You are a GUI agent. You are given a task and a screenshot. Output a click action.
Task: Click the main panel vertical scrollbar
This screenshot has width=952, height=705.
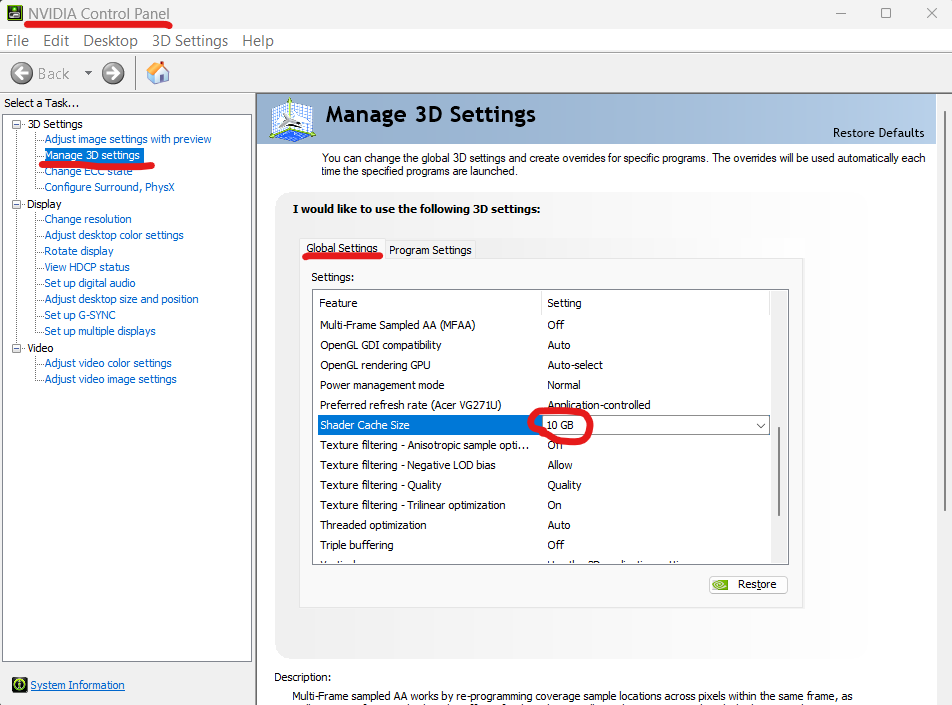tap(945, 310)
